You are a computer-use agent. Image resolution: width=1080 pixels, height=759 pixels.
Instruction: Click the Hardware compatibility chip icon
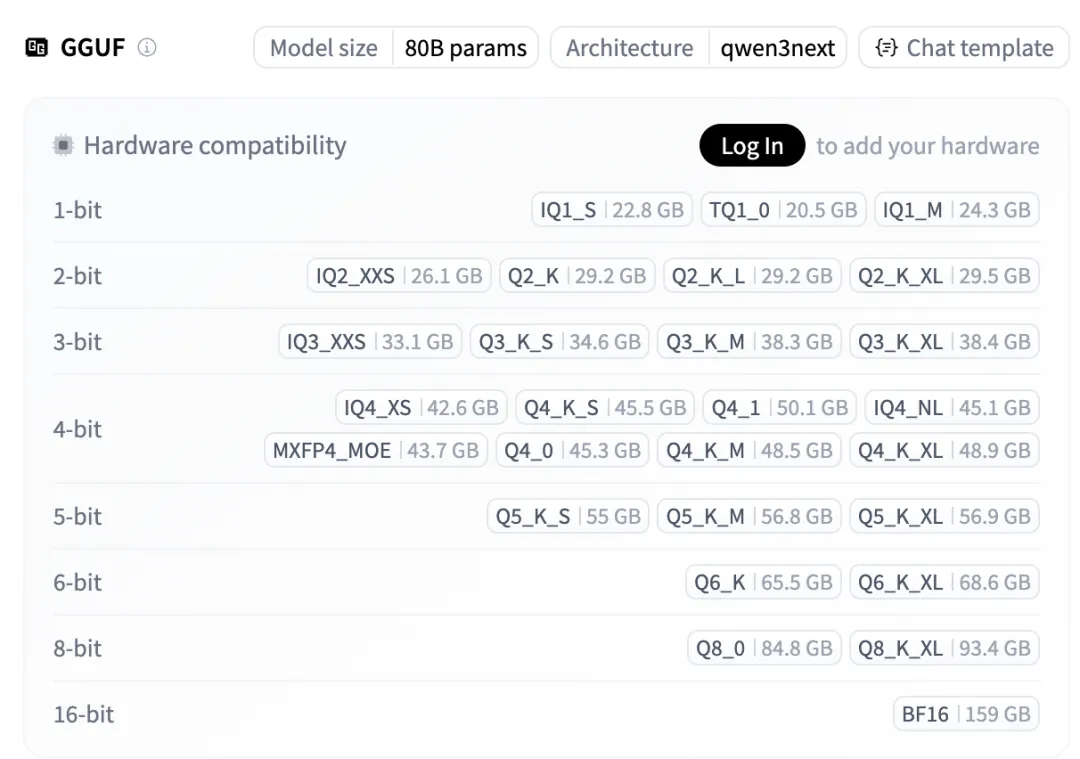point(63,146)
